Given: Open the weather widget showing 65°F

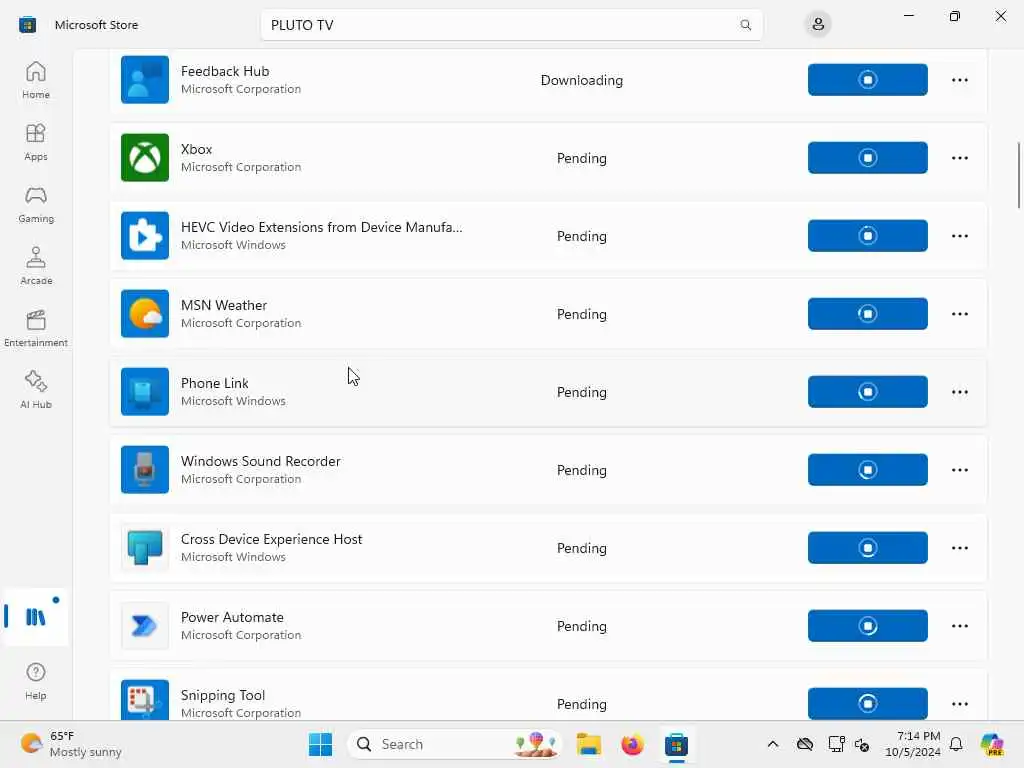Looking at the screenshot, I should (x=71, y=744).
